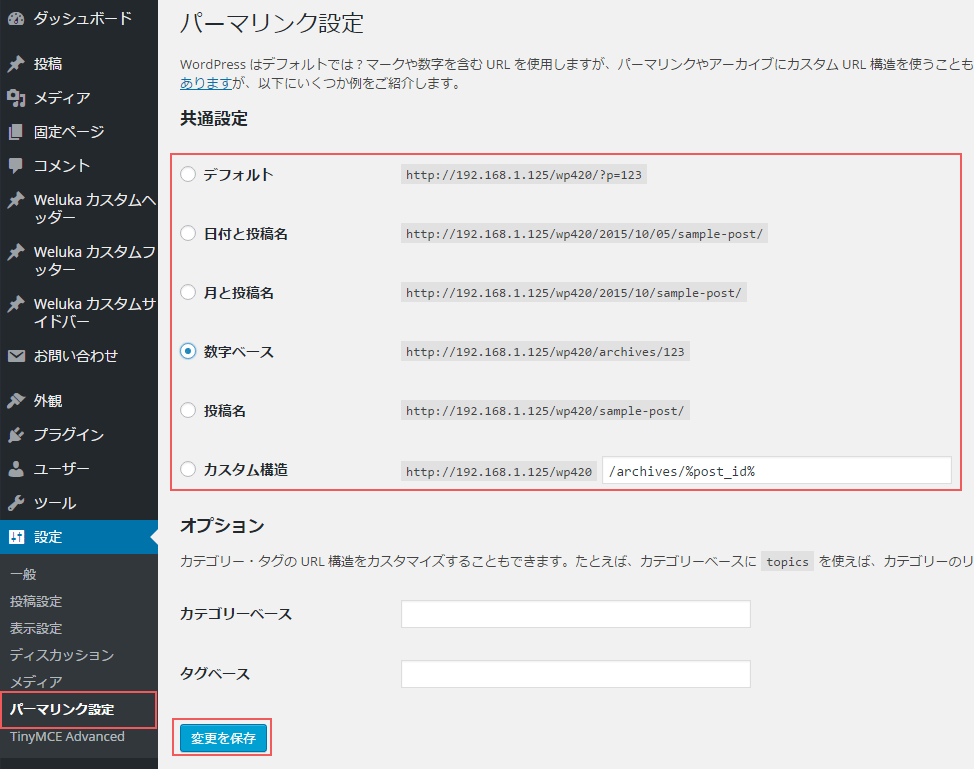
Task: Click the Dashboard gauge icon
Action: [16, 19]
